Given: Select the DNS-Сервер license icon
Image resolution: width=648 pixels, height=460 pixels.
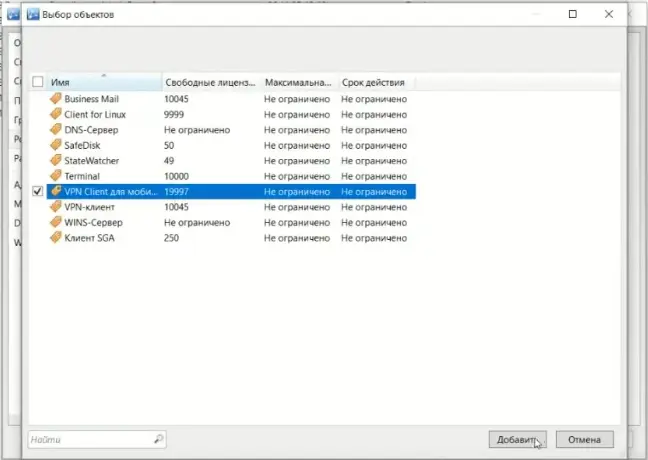Looking at the screenshot, I should coord(55,130).
